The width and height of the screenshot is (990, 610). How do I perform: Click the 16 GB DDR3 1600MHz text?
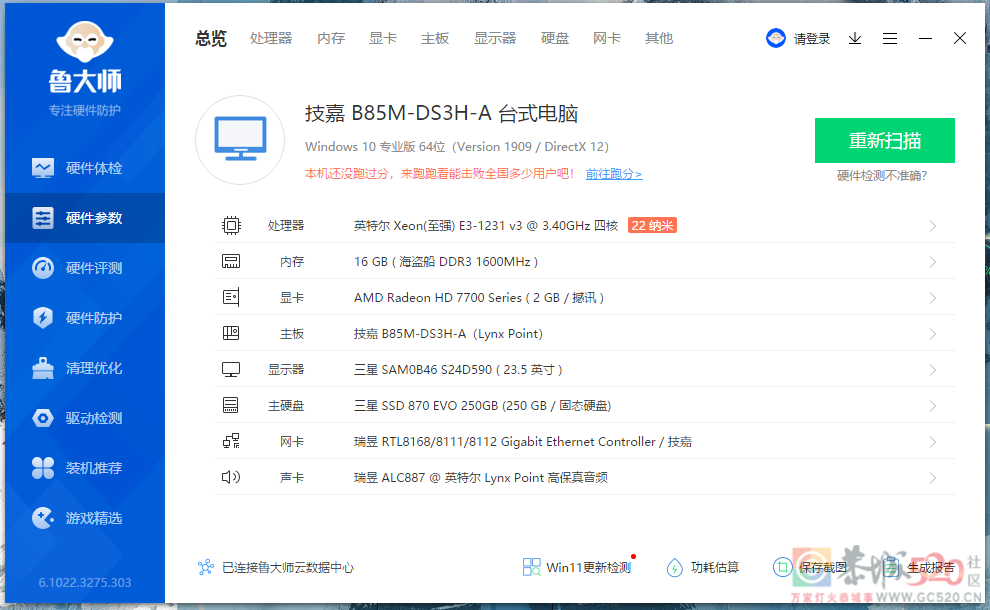[446, 261]
